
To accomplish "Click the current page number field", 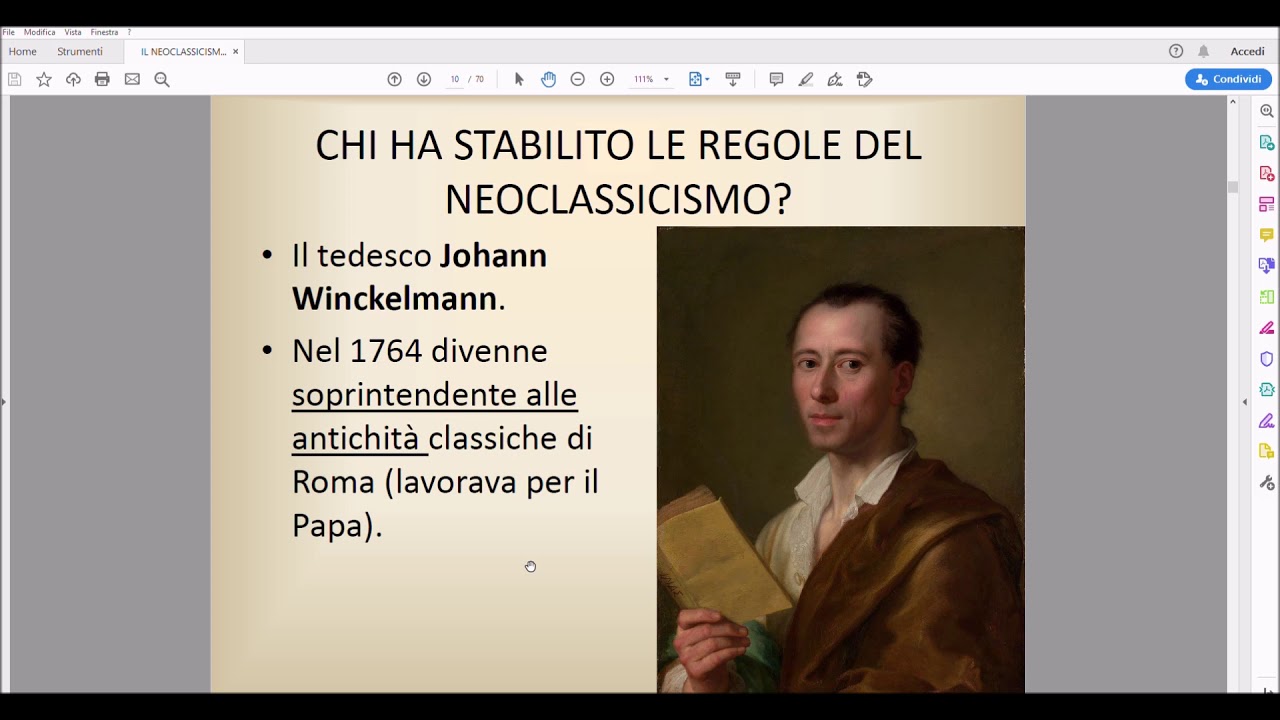I will [x=454, y=79].
